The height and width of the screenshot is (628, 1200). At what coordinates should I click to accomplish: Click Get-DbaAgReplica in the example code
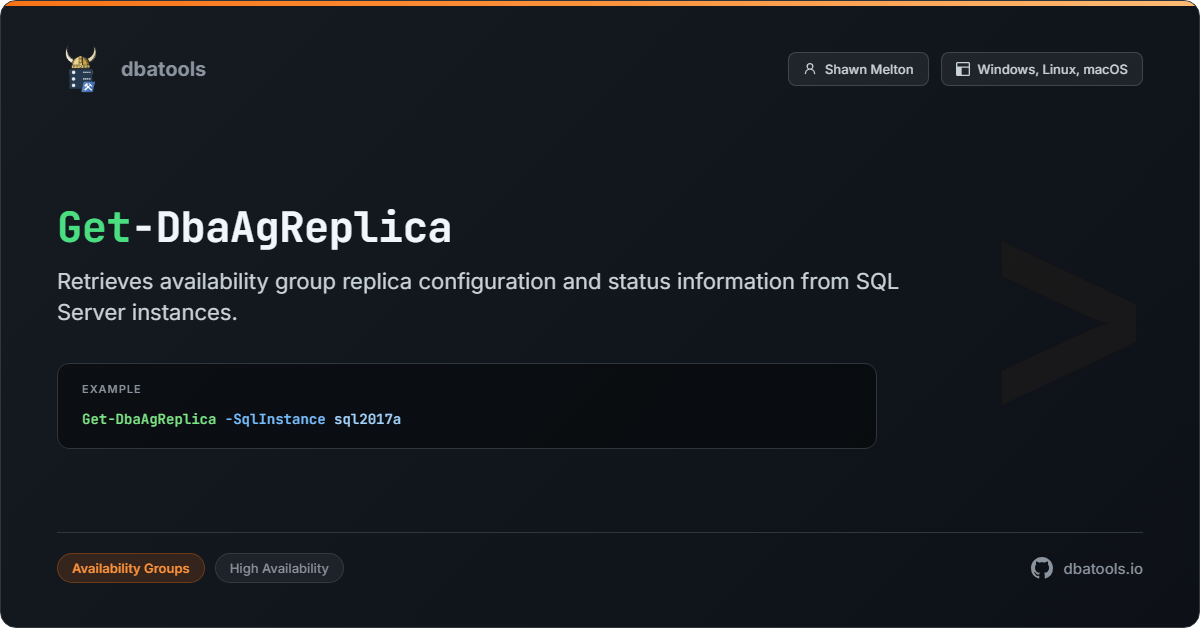[x=149, y=419]
